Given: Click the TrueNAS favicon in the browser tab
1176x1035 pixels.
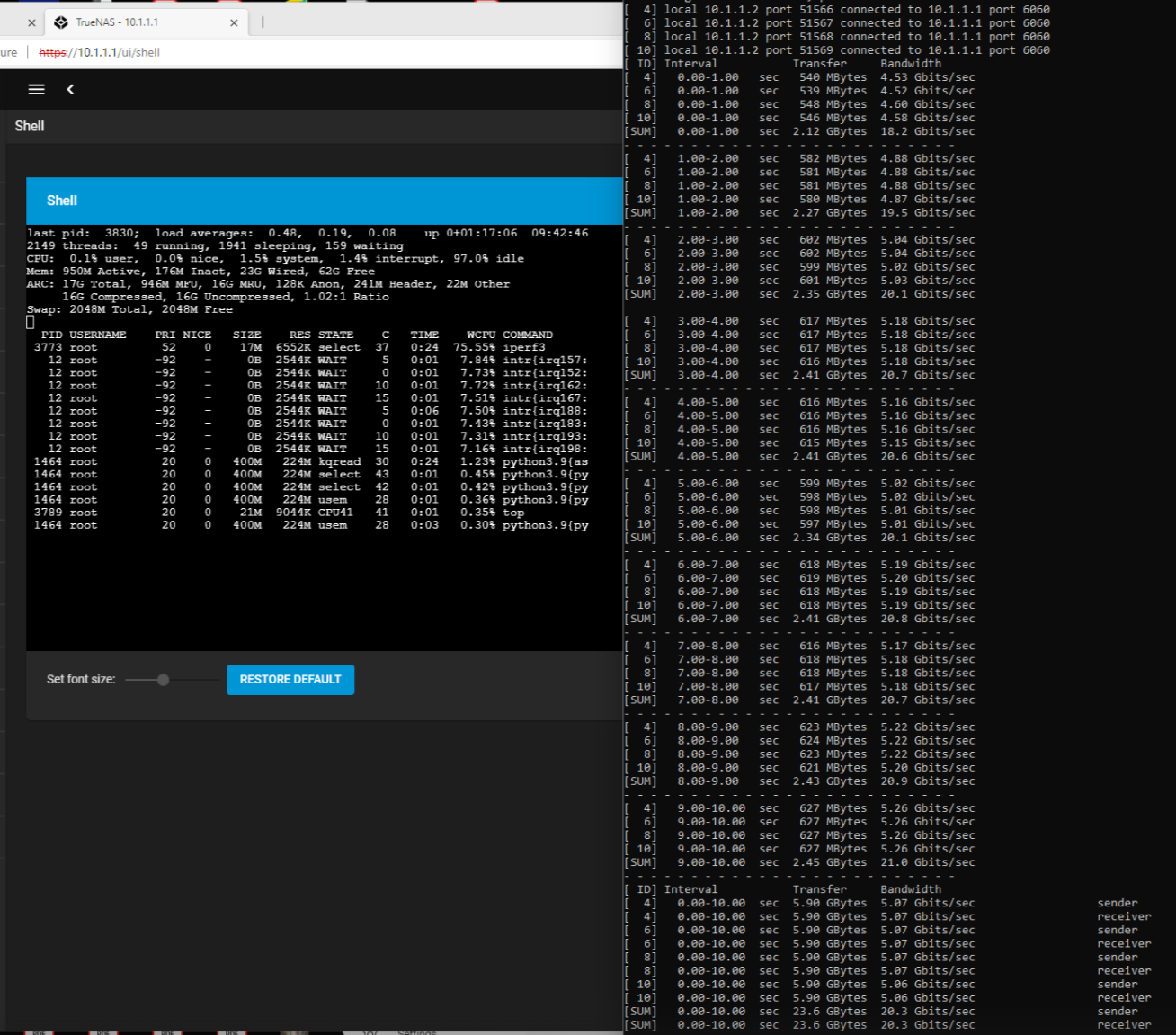Looking at the screenshot, I should 61,22.
